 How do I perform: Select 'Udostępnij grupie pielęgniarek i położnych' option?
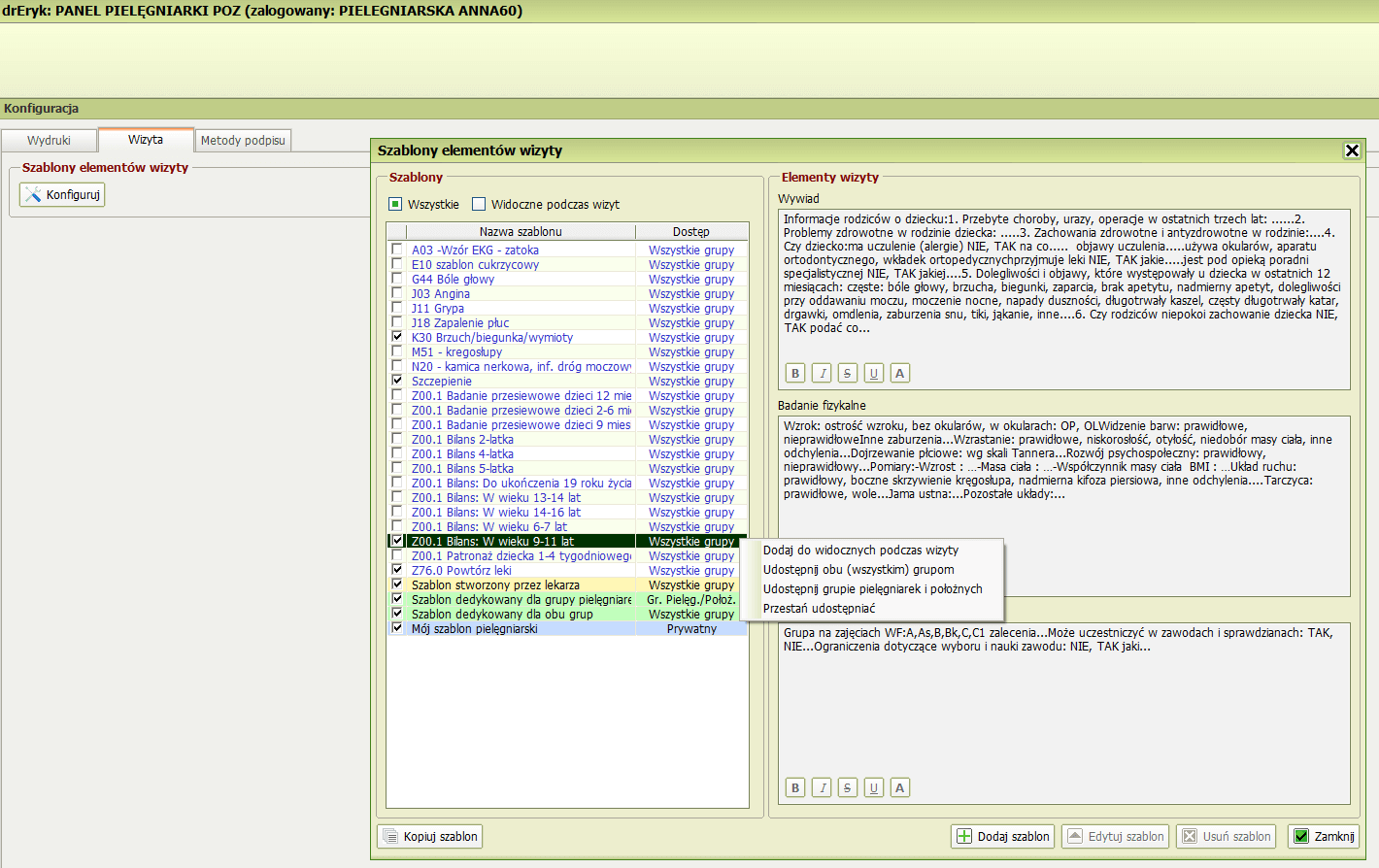tap(872, 589)
